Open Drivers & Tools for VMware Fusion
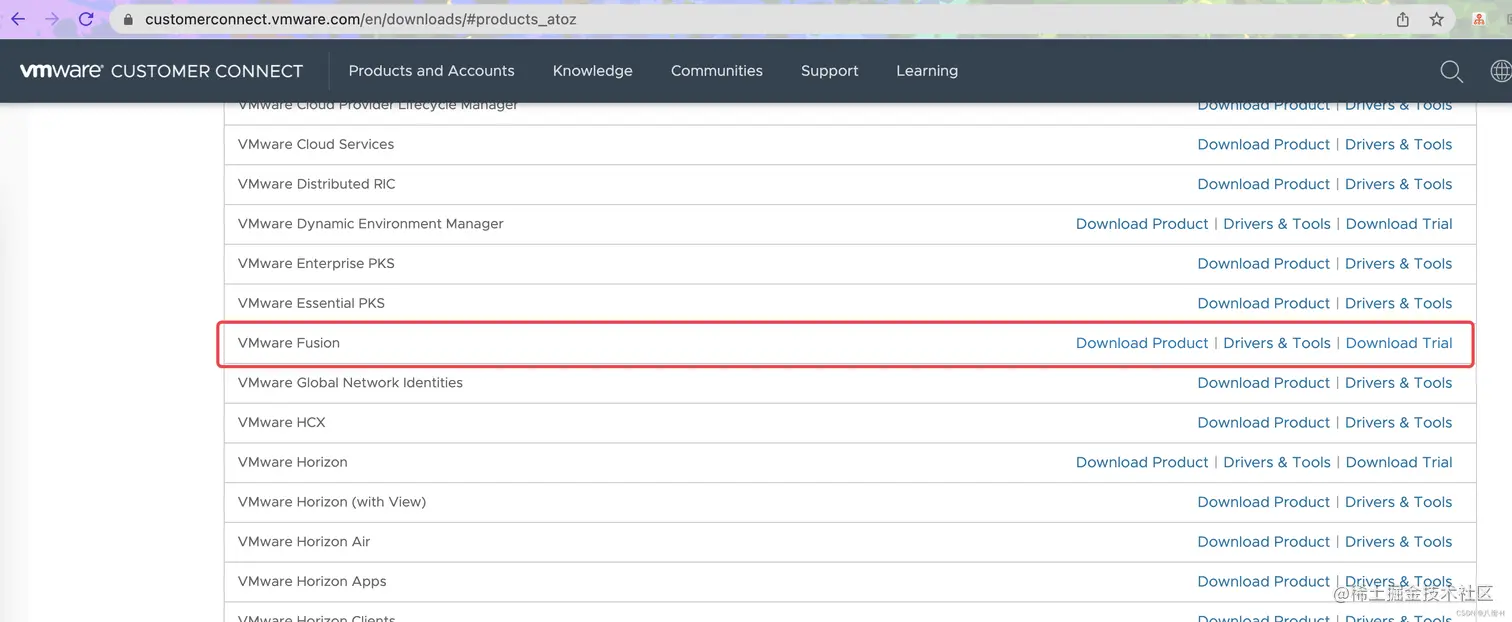This screenshot has width=1512, height=622. [1277, 343]
